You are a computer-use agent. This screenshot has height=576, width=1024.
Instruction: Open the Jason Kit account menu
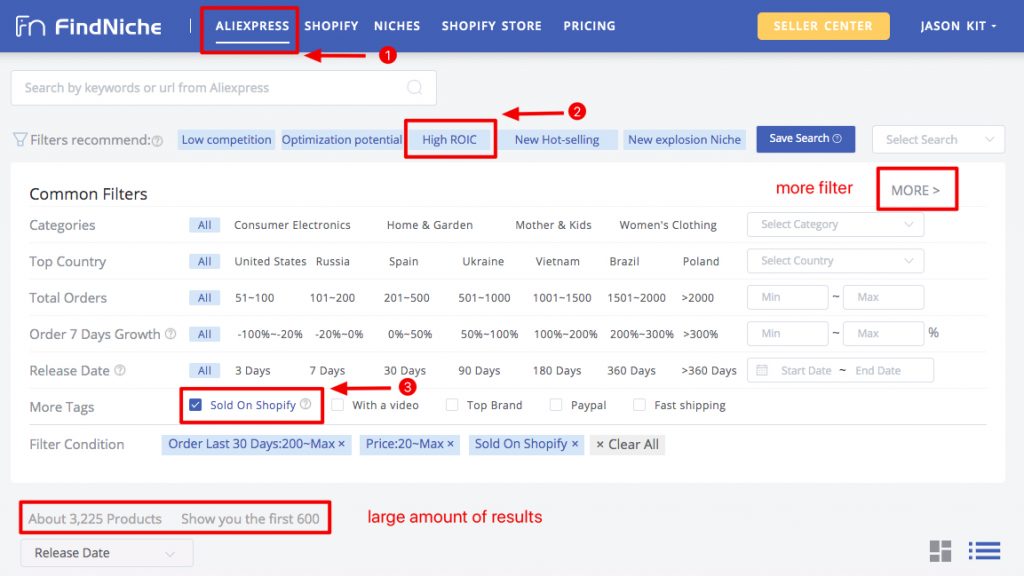[958, 26]
